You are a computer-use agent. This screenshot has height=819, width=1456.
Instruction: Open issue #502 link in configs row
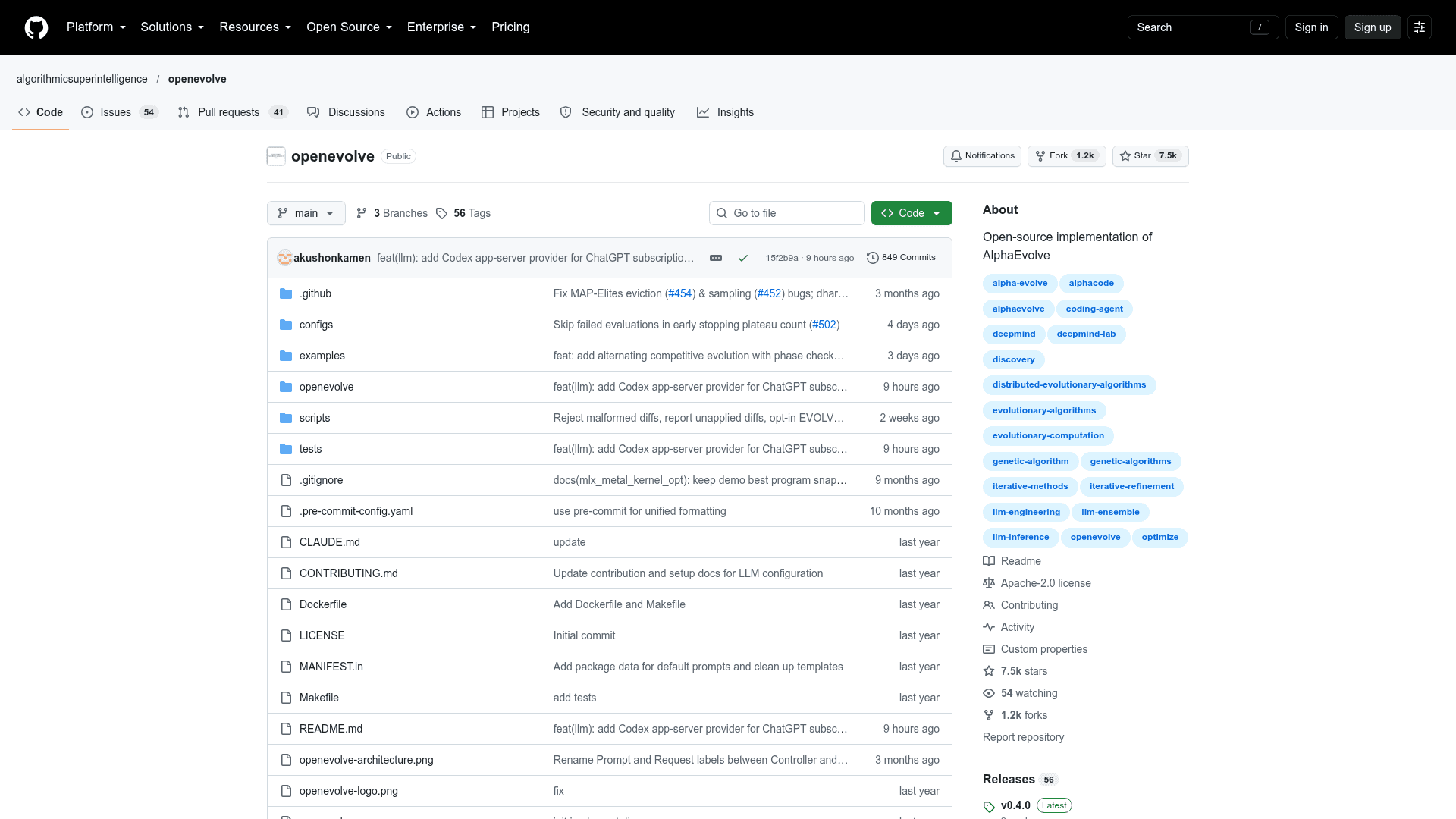824,325
